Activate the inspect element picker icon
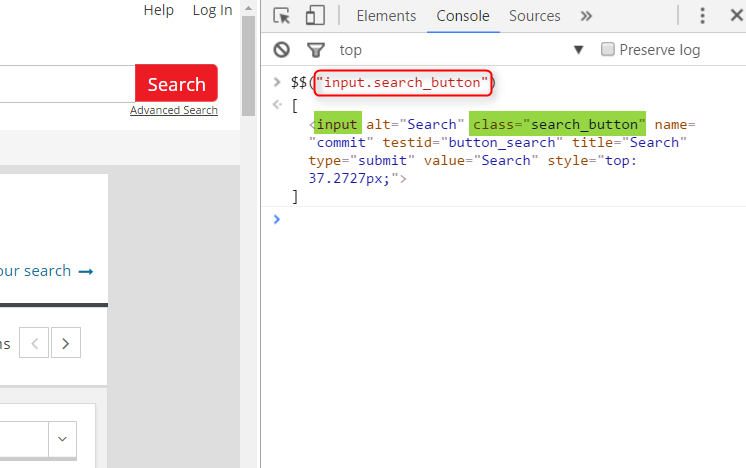This screenshot has height=468, width=746. [x=282, y=16]
